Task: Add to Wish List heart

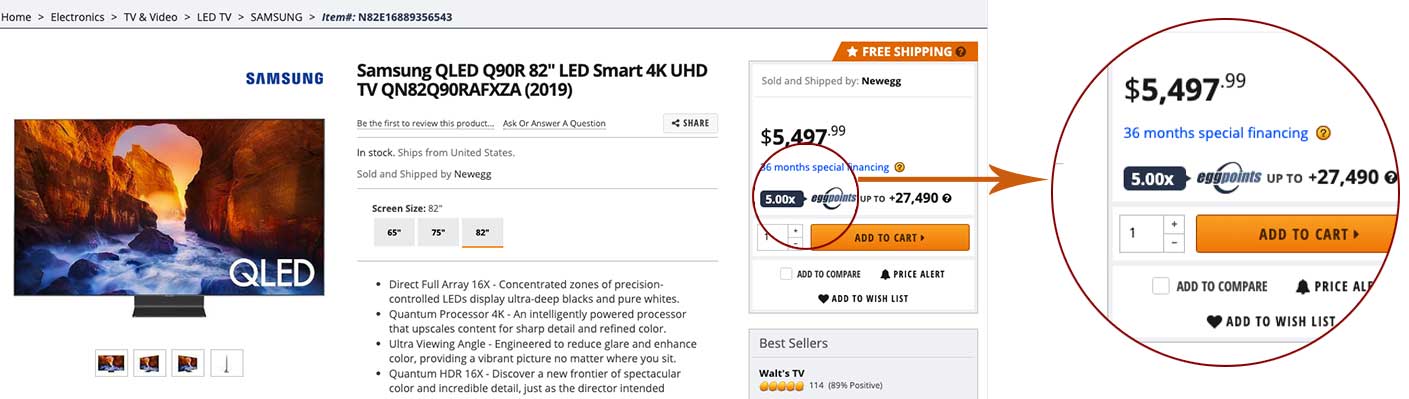Action: click(x=823, y=299)
